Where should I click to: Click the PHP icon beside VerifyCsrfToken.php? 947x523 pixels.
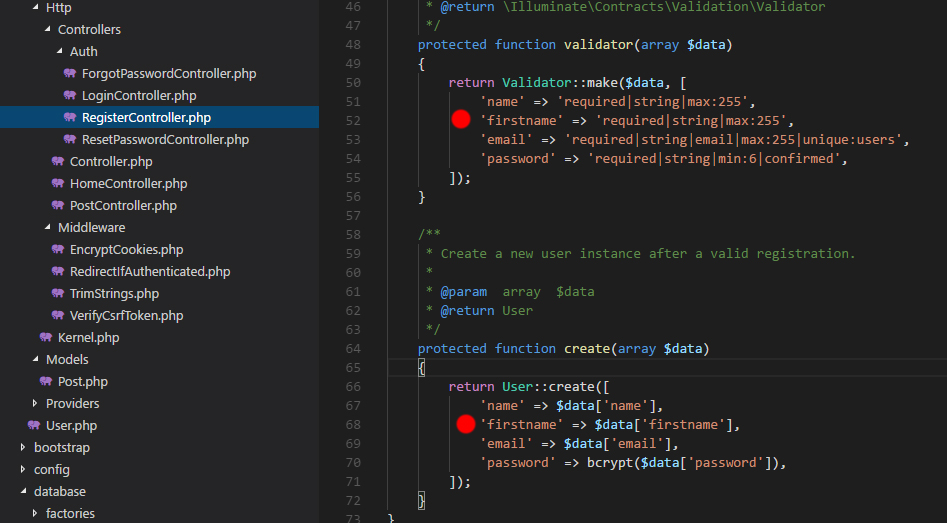(x=58, y=315)
